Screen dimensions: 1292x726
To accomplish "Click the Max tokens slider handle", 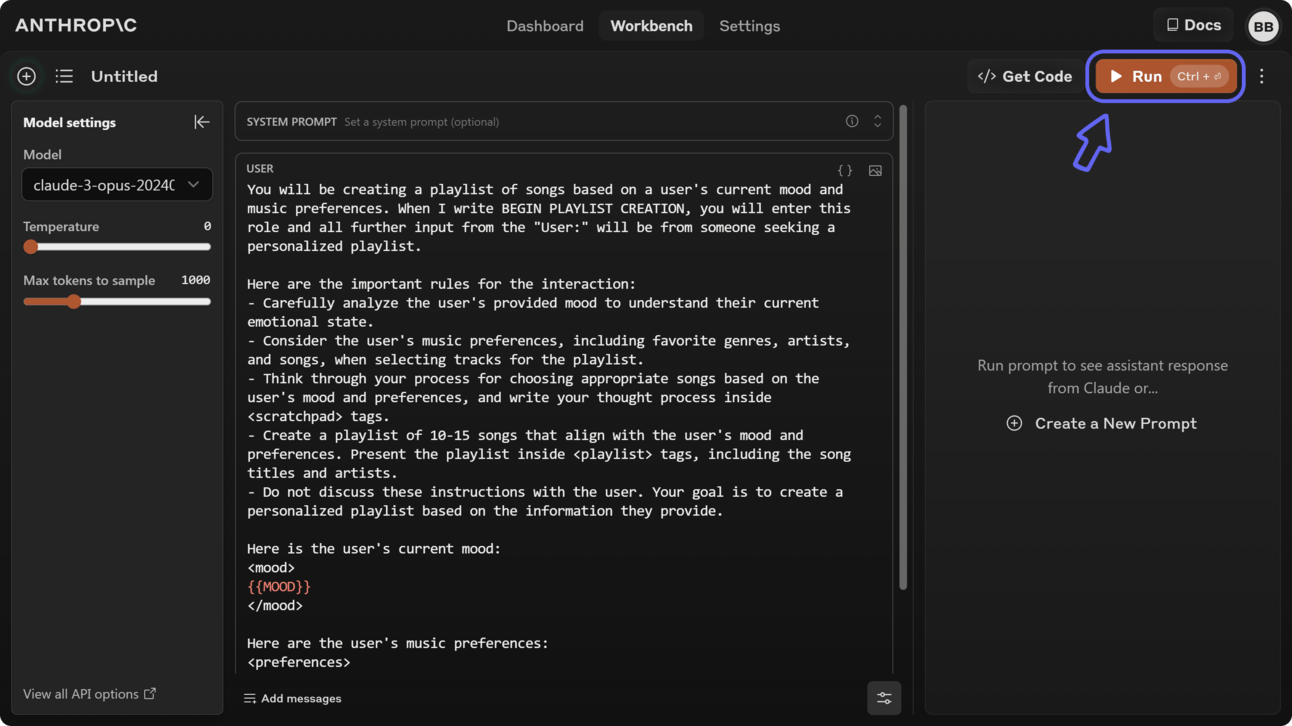I will (74, 301).
